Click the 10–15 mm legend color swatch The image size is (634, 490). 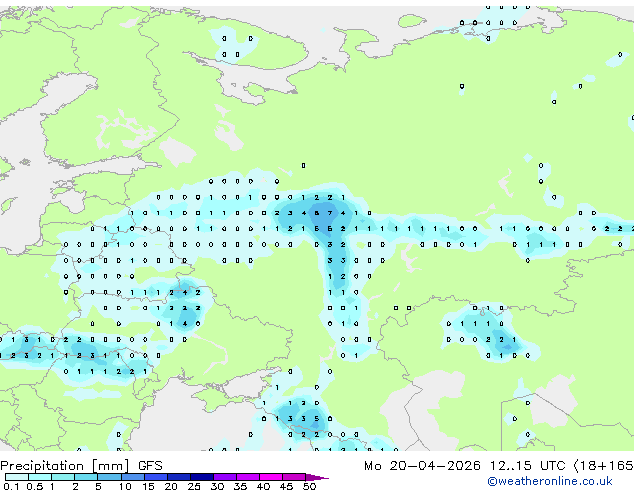(x=132, y=477)
